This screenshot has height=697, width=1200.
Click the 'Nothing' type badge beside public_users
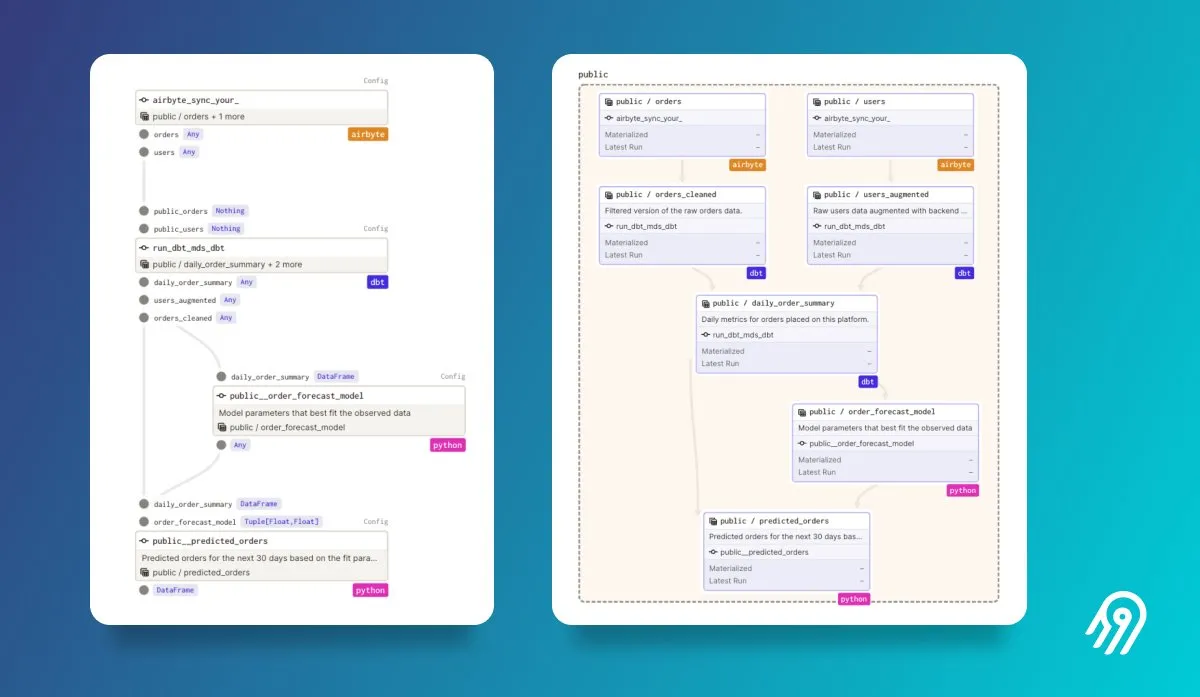point(226,229)
